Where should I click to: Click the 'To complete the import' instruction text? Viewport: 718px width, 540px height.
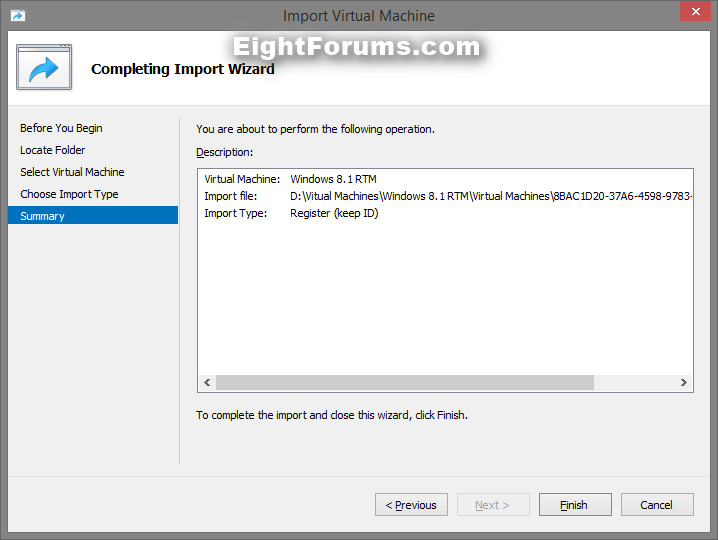coord(332,415)
